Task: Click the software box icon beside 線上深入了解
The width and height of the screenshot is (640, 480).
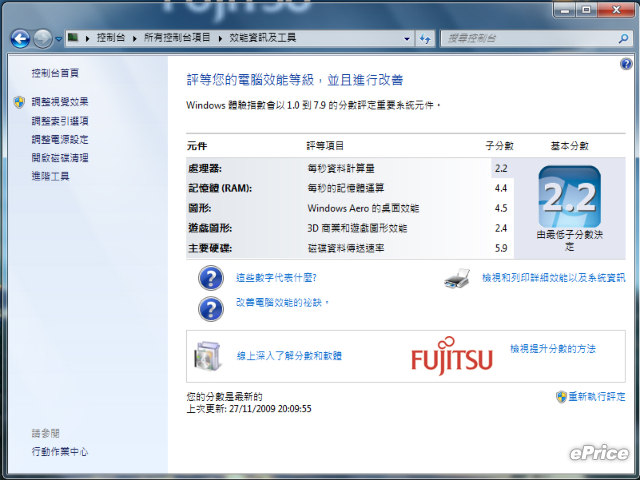Action: (x=208, y=356)
